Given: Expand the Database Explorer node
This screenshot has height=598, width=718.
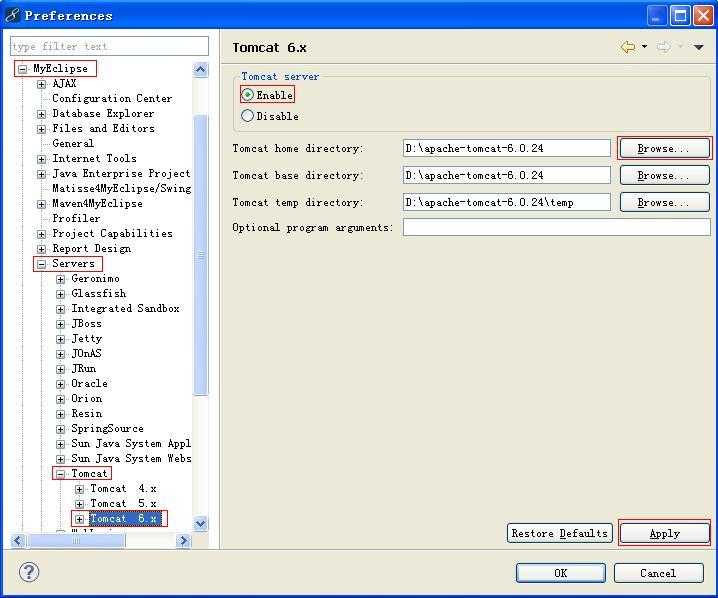Looking at the screenshot, I should point(42,114).
